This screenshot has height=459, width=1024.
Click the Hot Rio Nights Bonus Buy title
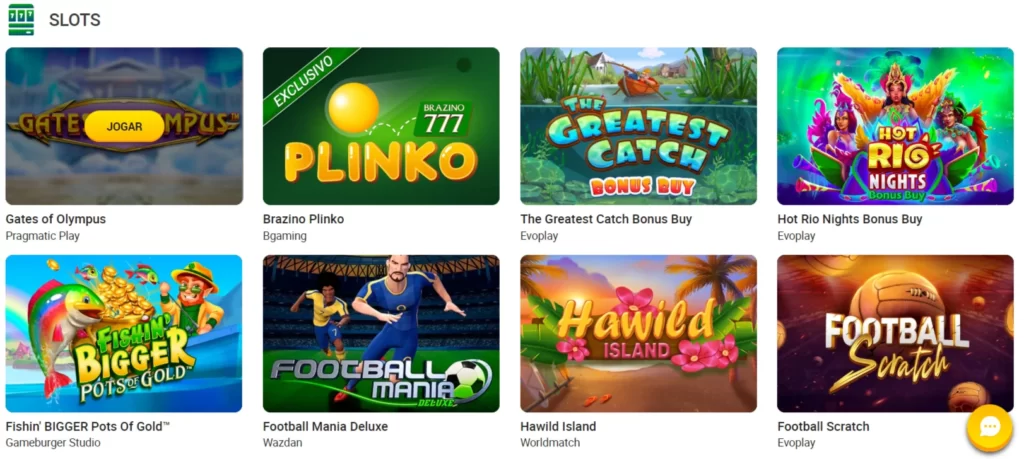[x=850, y=219]
